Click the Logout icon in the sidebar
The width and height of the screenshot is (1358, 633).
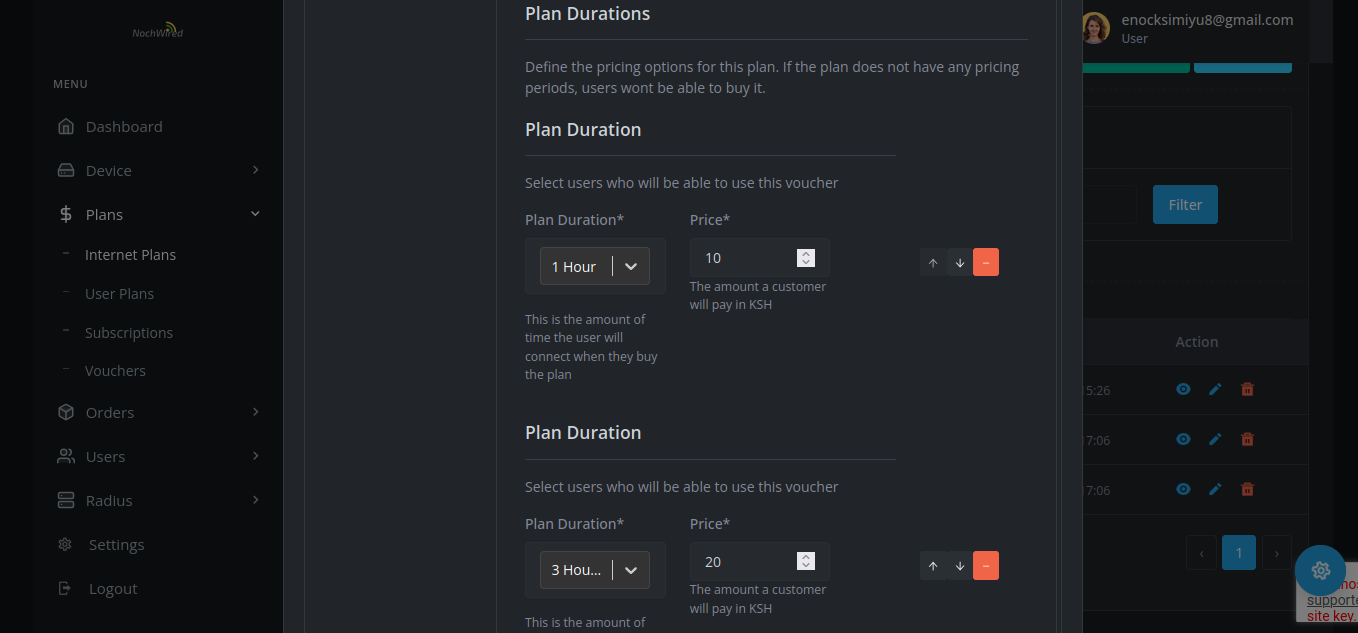65,588
